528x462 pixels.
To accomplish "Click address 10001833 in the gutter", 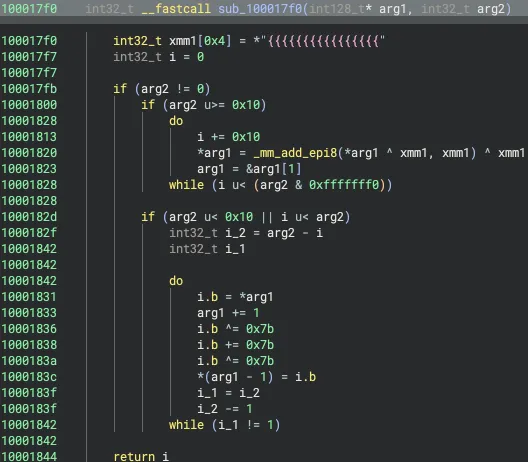I will pyautogui.click(x=29, y=313).
